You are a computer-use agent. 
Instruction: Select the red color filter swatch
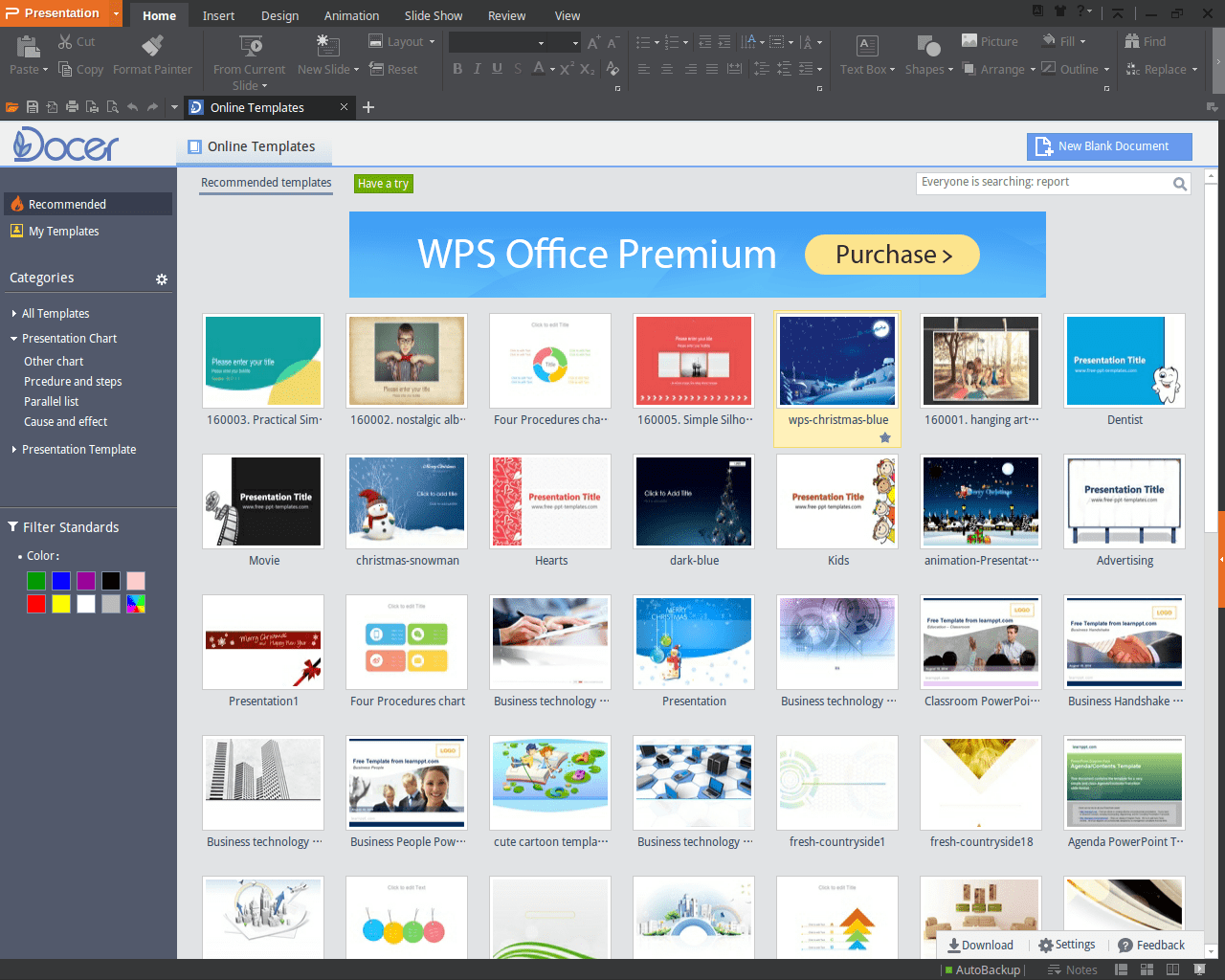point(36,604)
